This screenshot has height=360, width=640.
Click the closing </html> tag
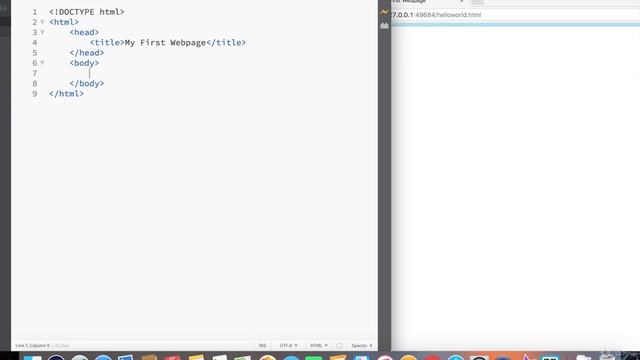(66, 93)
